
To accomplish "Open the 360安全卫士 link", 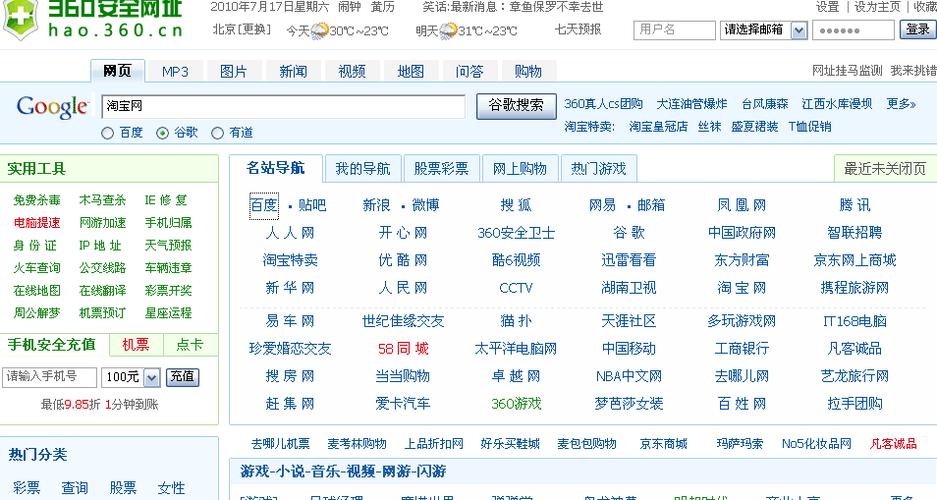I will (516, 233).
